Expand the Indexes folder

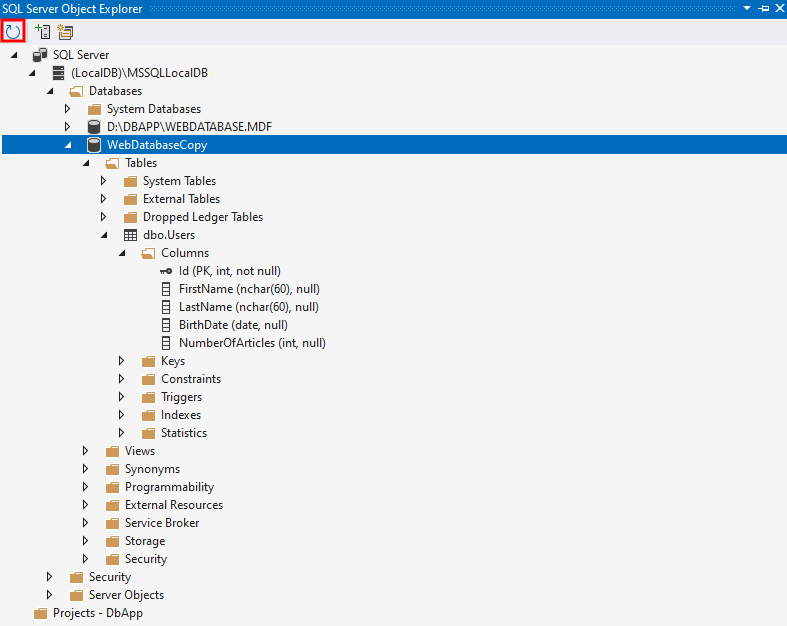pyautogui.click(x=121, y=415)
